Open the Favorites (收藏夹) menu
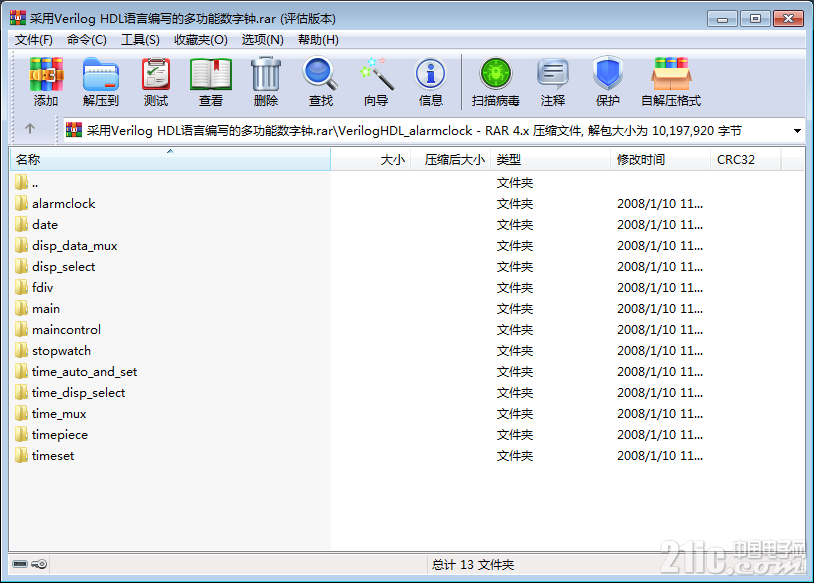This screenshot has width=814, height=583. [x=201, y=40]
